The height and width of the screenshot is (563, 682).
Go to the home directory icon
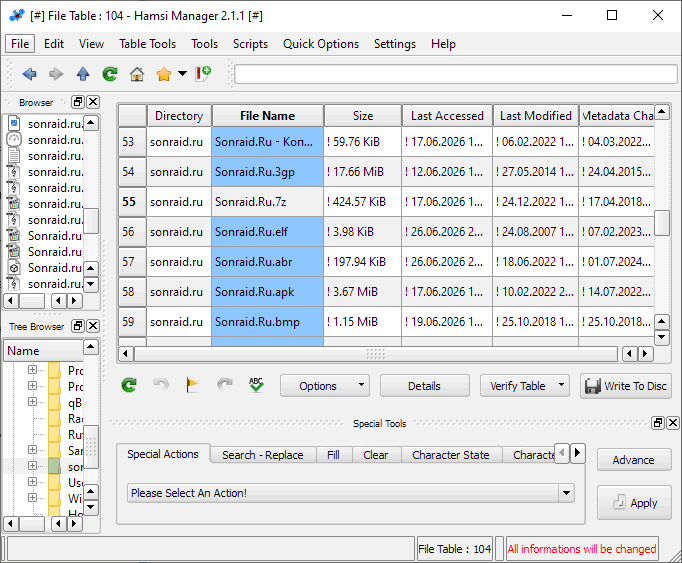(137, 74)
